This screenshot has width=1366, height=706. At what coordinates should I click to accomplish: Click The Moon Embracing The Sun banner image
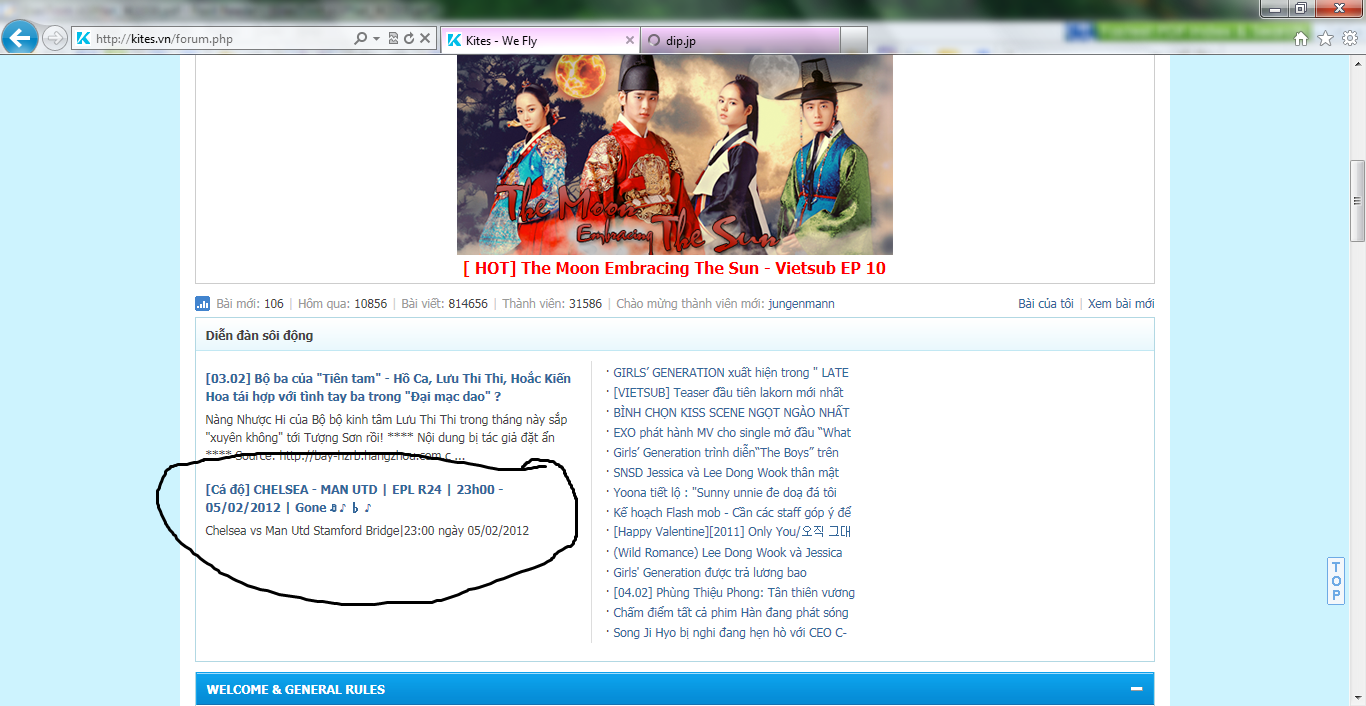[675, 155]
